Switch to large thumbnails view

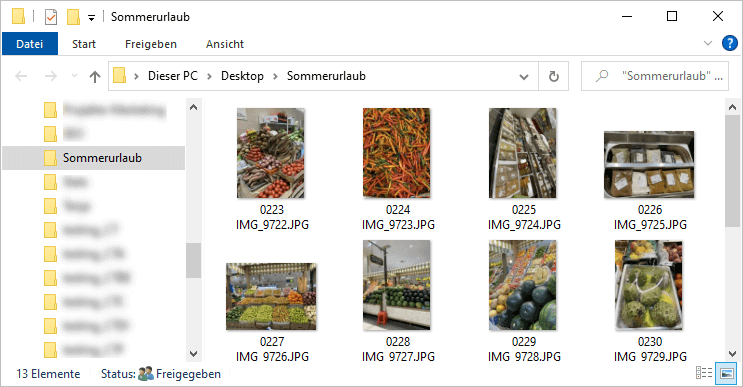[727, 373]
